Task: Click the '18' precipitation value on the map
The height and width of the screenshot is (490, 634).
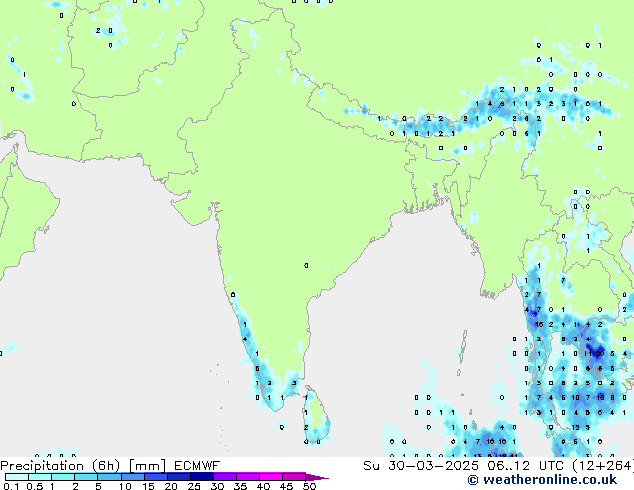Action: 600,397
